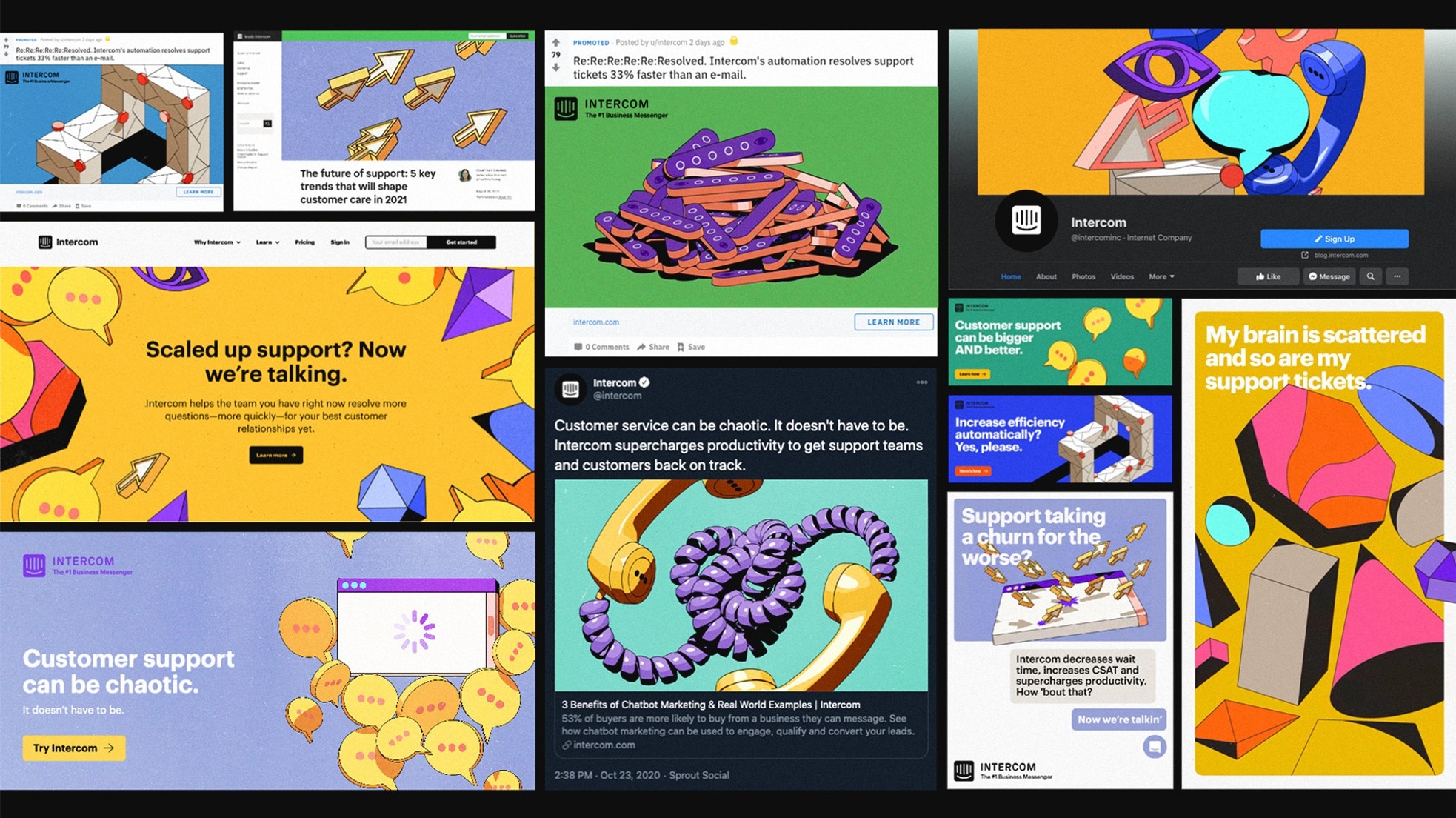Downvote the promoted Intercom Reddit post

click(x=556, y=67)
